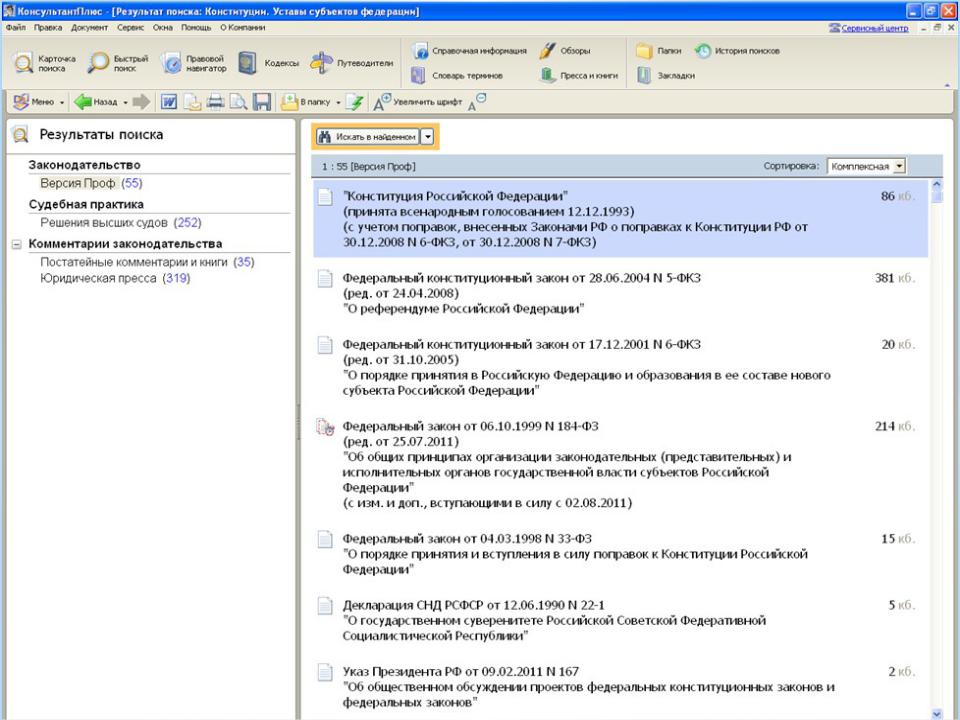Click the forward arrow icon
Screen dimensions: 960x720
pyautogui.click(x=141, y=102)
